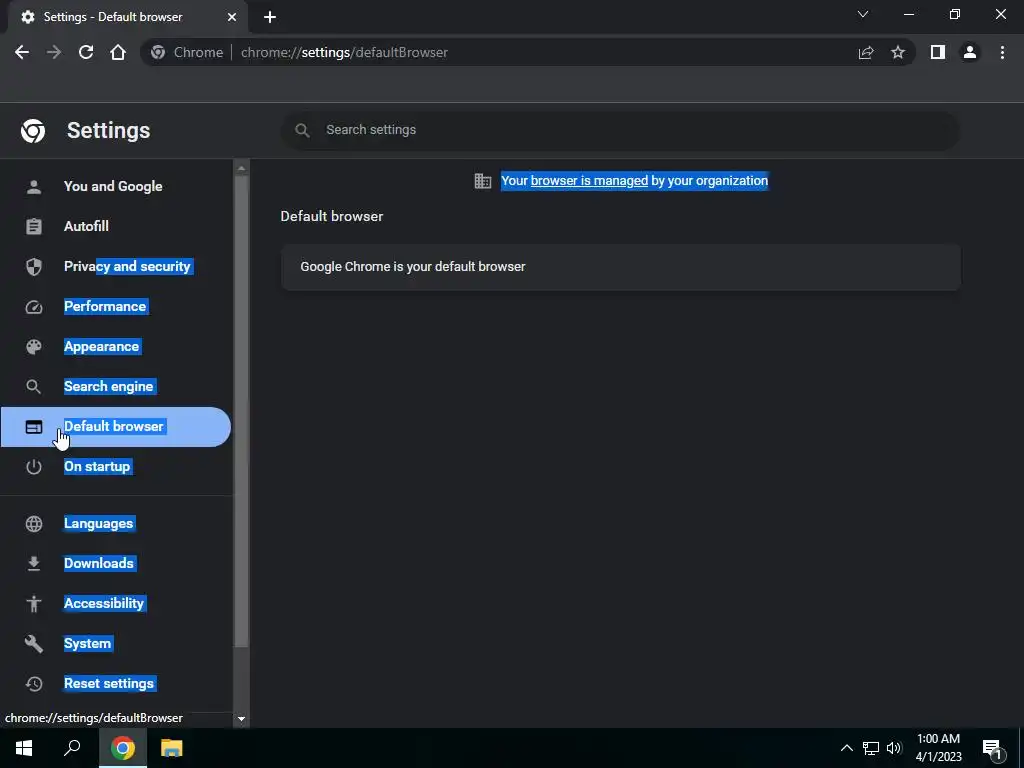Click the download arrow icon for Downloads
The width and height of the screenshot is (1024, 768).
tap(34, 564)
